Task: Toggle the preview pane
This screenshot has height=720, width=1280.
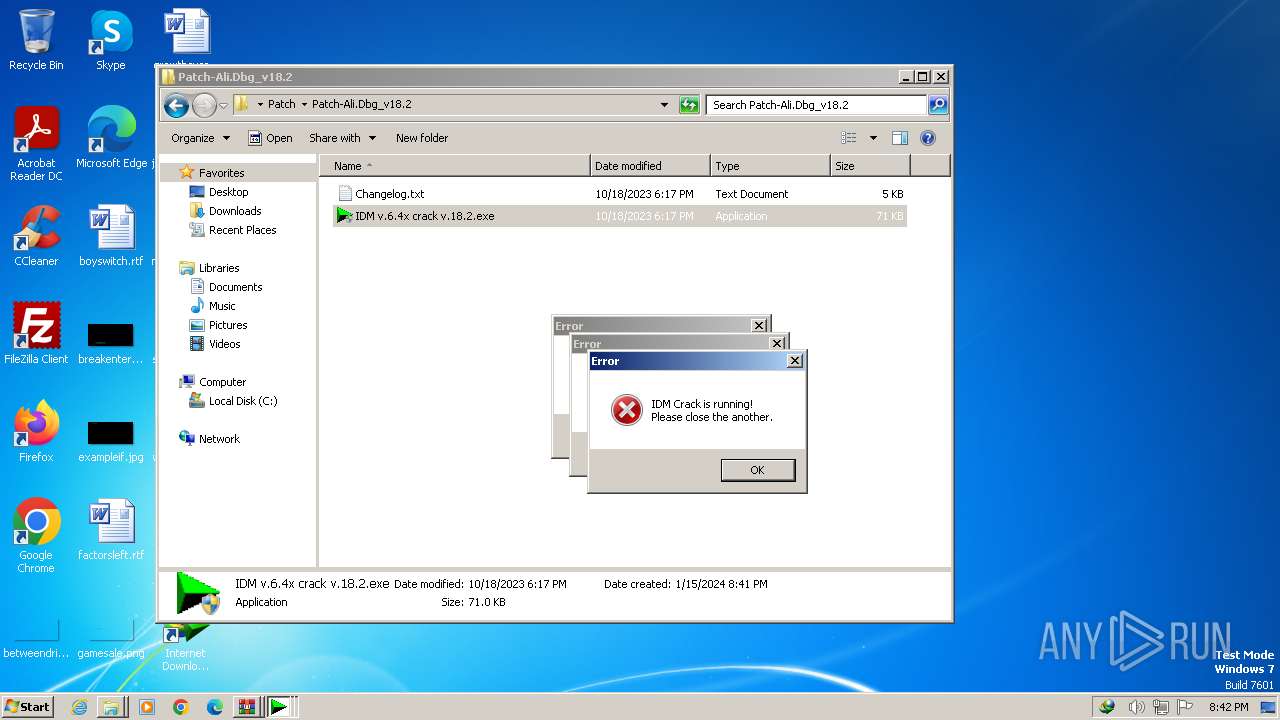Action: 900,138
